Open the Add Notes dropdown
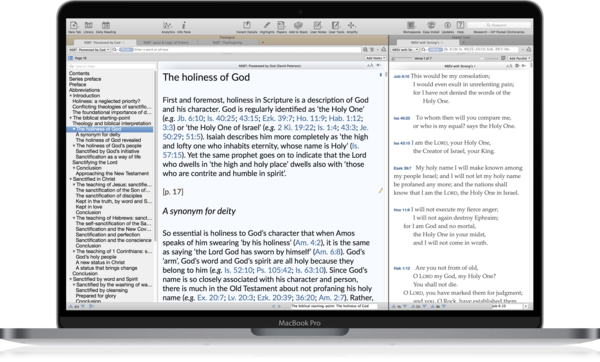The width and height of the screenshot is (600, 362). [x=375, y=58]
